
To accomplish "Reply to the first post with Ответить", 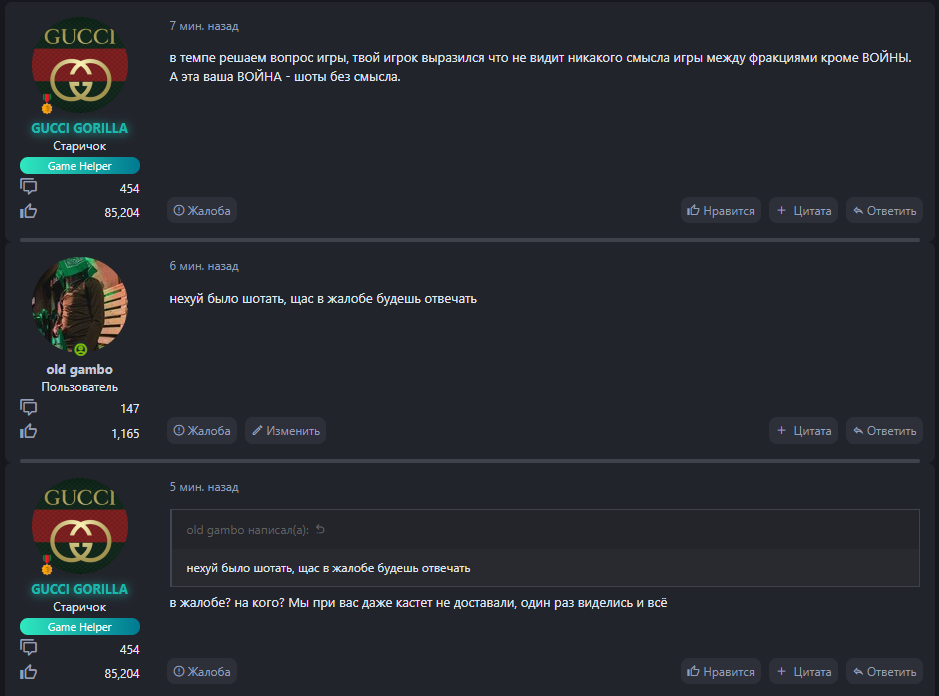I will point(883,210).
